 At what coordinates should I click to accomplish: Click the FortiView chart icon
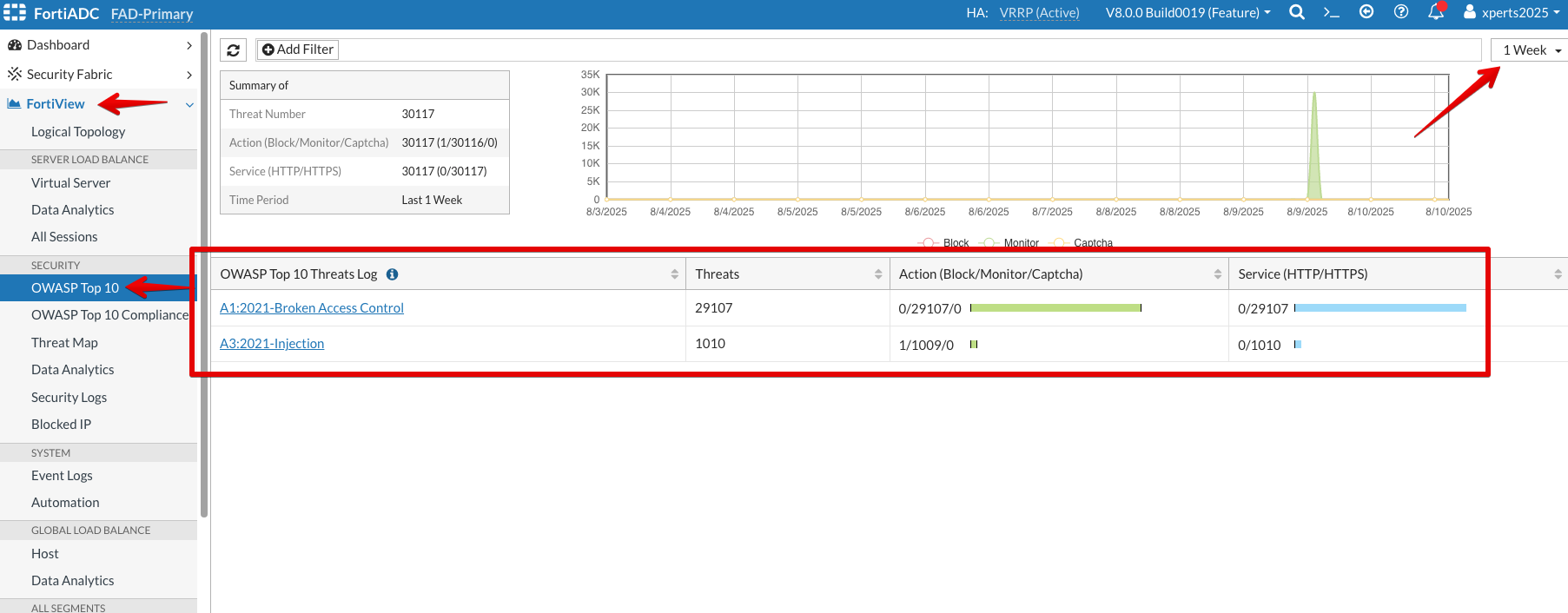tap(14, 103)
